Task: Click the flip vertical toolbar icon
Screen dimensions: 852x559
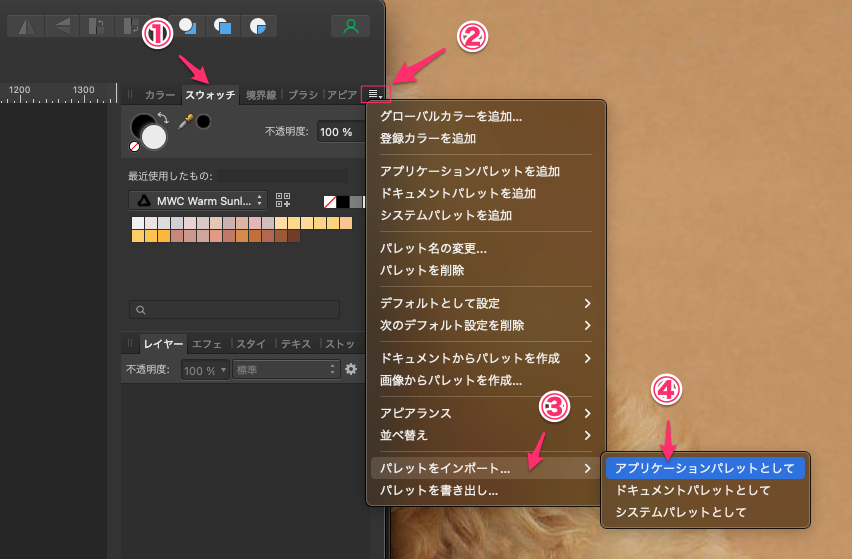Action: (61, 26)
